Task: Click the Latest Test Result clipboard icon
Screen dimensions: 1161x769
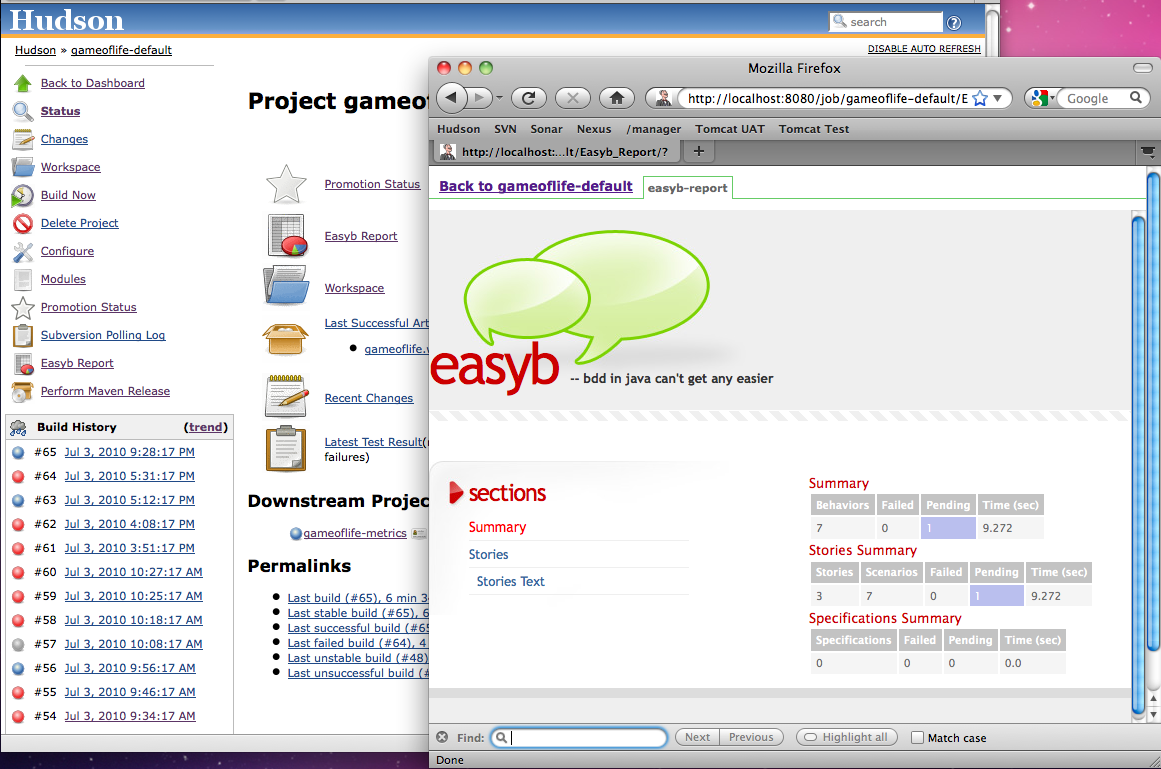Action: (286, 449)
